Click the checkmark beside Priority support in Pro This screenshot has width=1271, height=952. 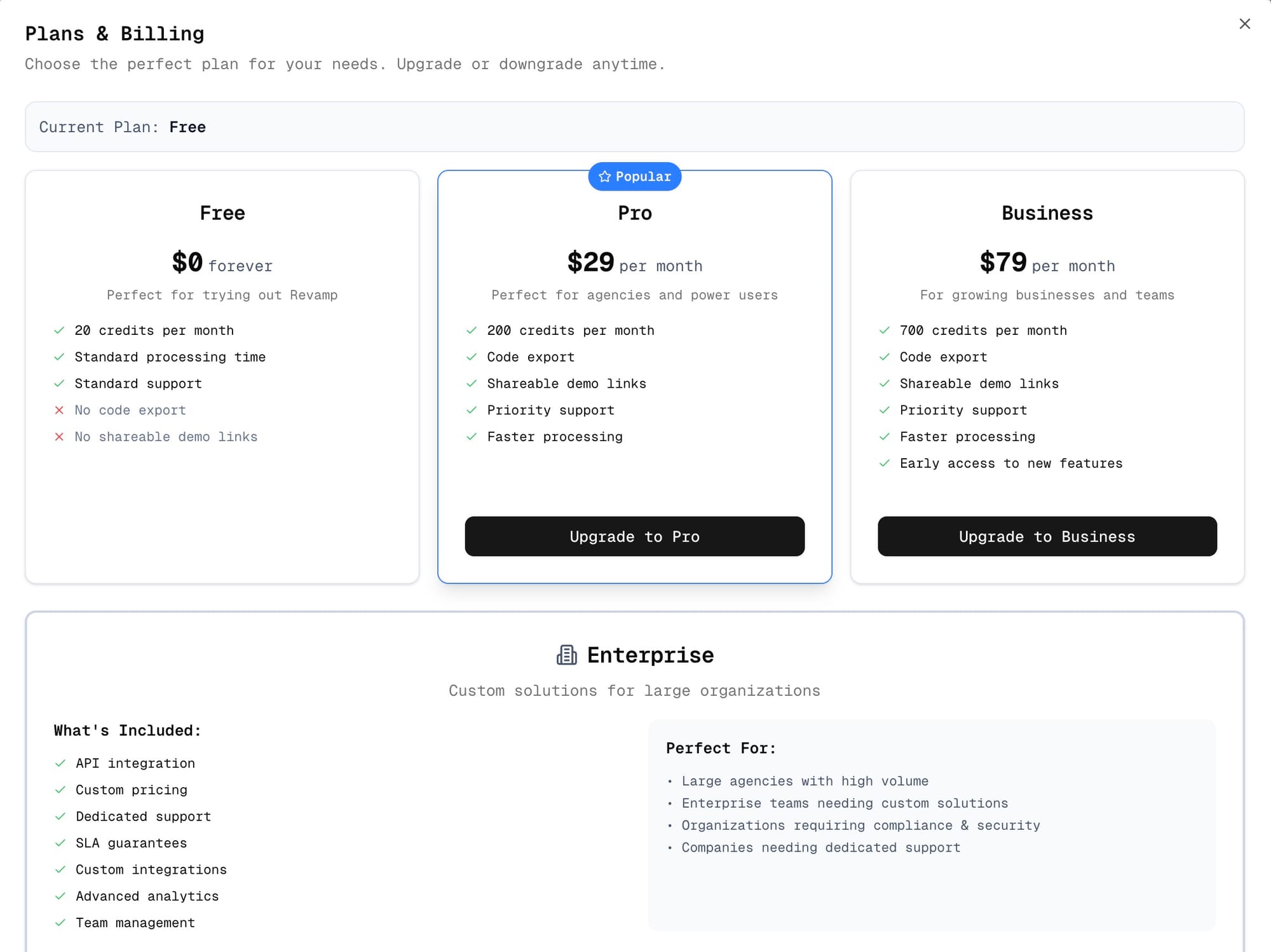coord(472,410)
